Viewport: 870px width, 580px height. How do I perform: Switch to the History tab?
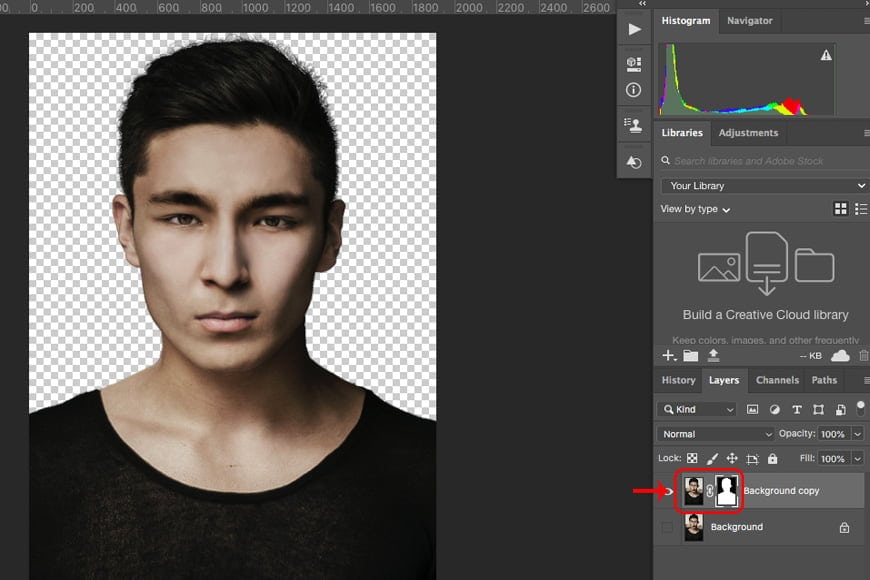point(678,380)
